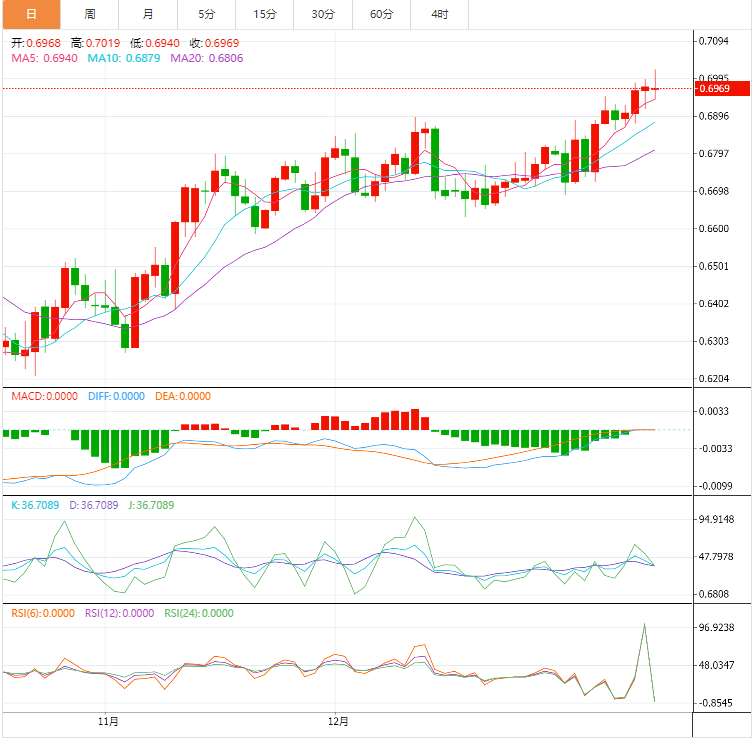Viewport: 754px width, 743px height.
Task: Select the 周 (weekly) timeframe tab
Action: click(x=90, y=14)
